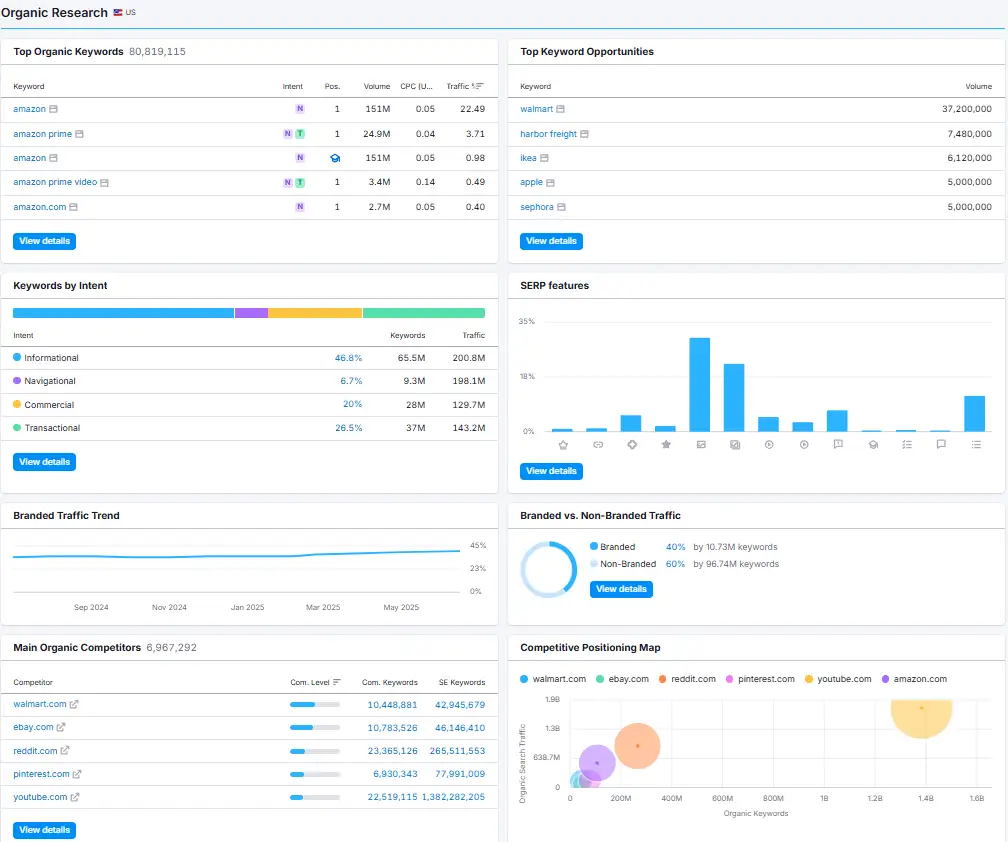
Task: Toggle reddit.com legend in positioning map
Action: tap(687, 679)
